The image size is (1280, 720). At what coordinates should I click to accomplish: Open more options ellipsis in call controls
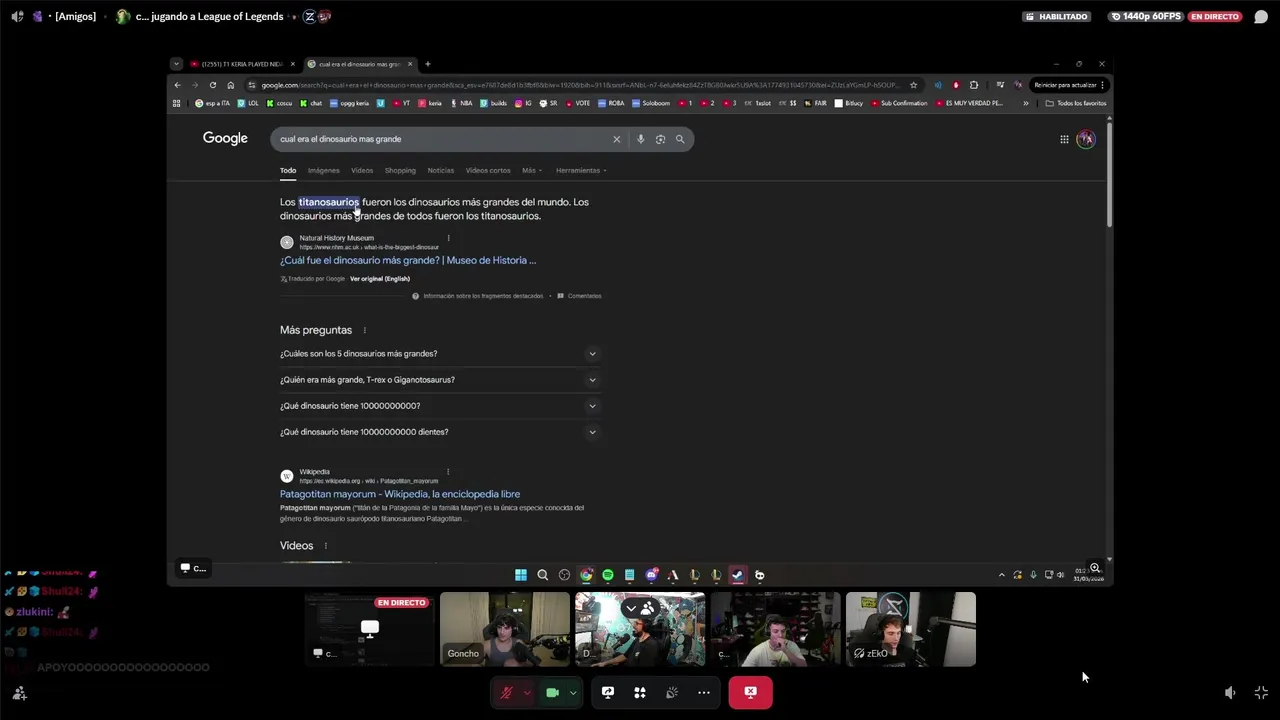(704, 692)
